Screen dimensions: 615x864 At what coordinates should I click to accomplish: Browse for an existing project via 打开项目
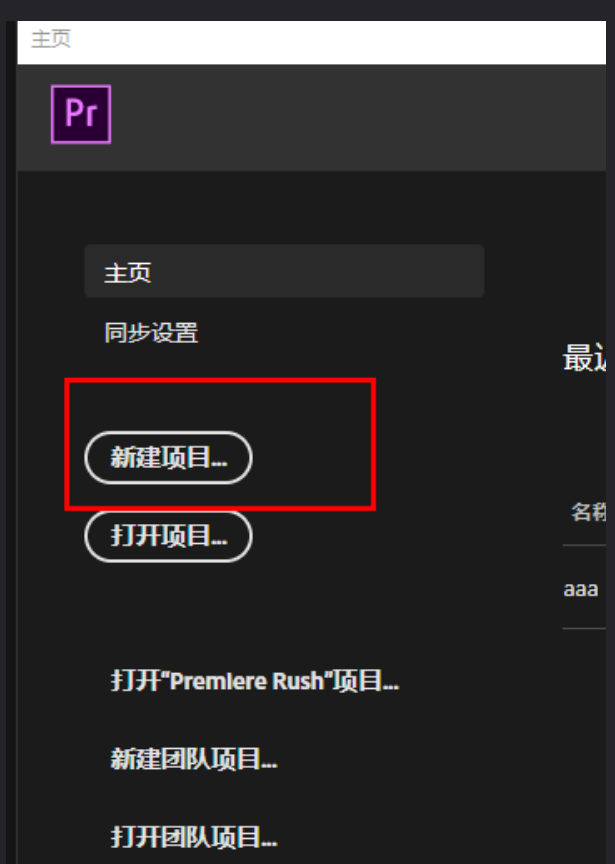tap(169, 536)
